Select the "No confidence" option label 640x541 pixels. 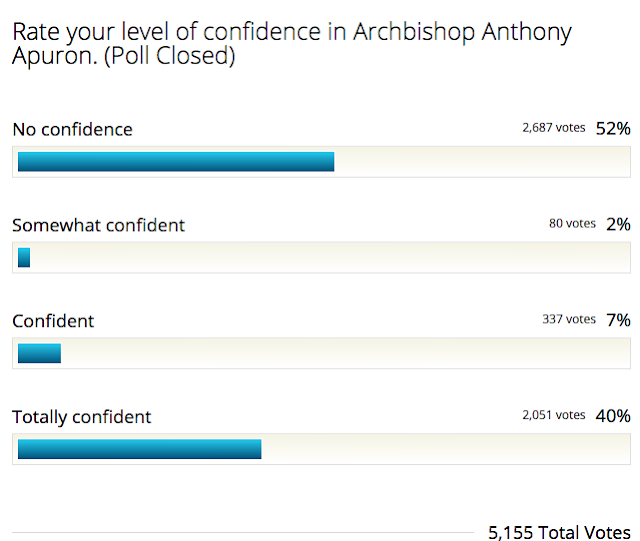coord(72,129)
